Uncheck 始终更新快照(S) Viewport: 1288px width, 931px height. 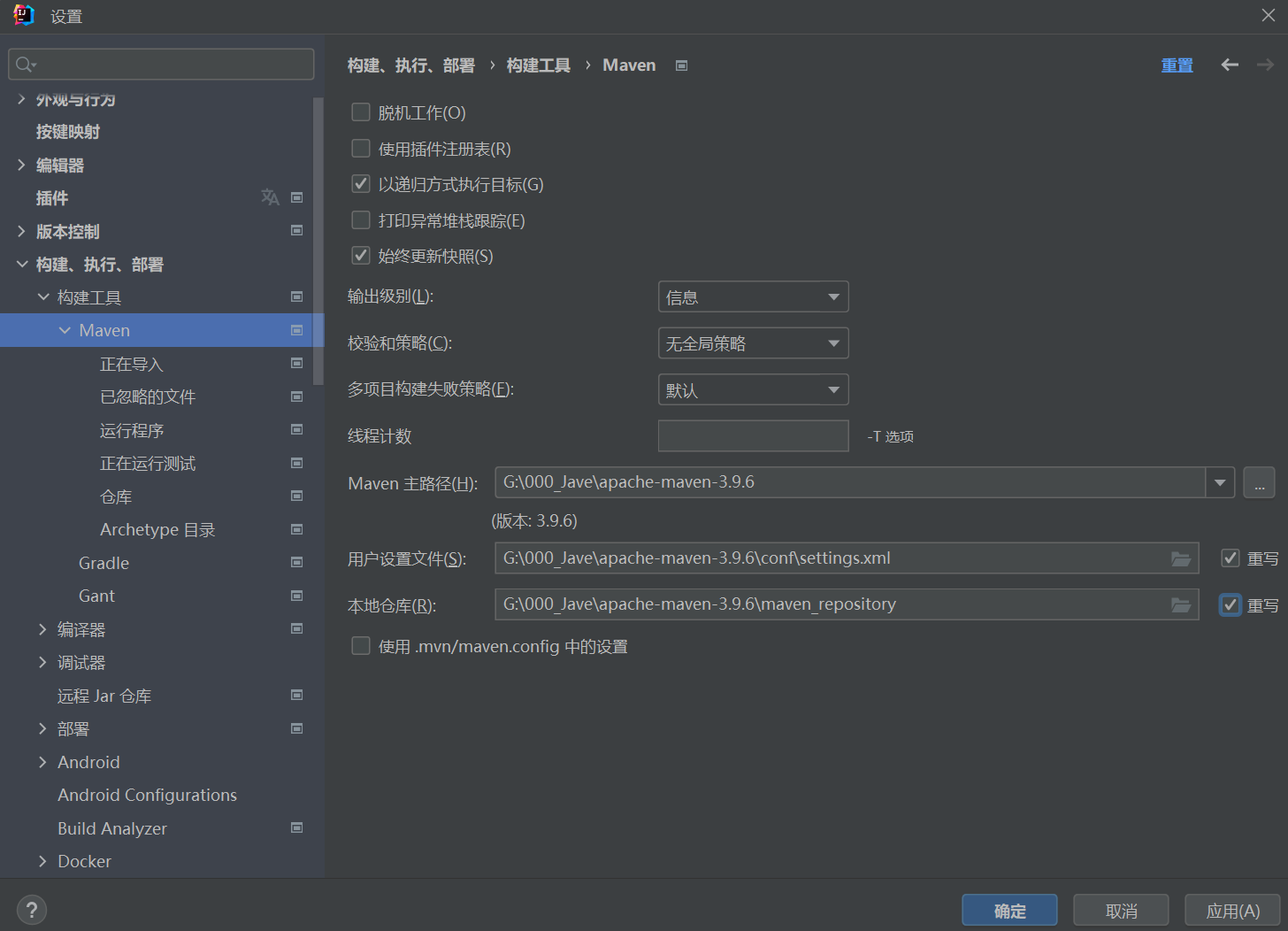click(x=361, y=256)
